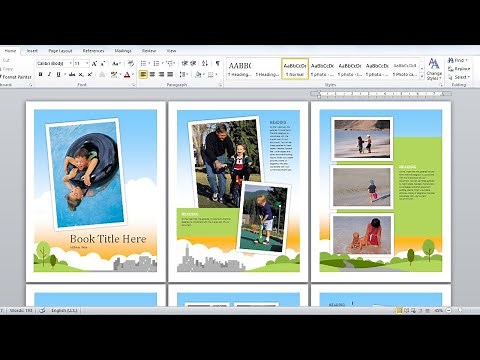Click the Zoom Out minus button
480x360 pixels.
(449, 310)
